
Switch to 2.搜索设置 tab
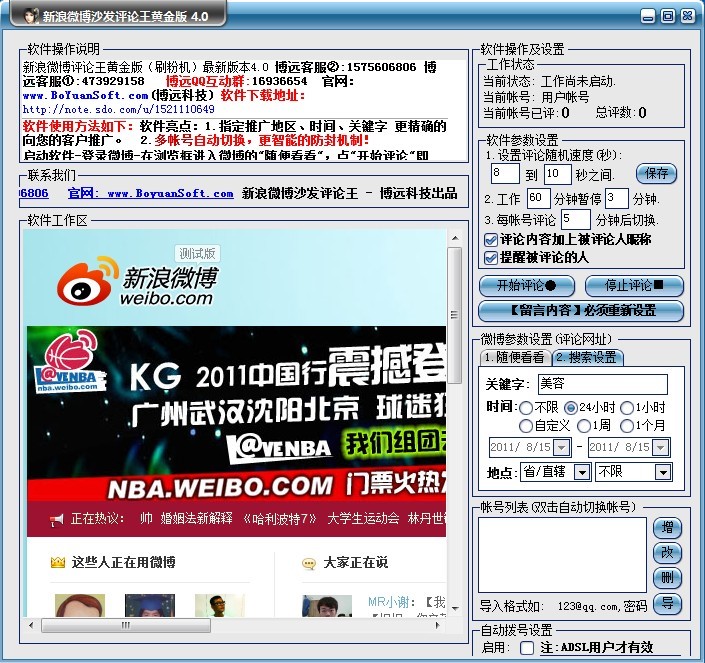click(587, 357)
